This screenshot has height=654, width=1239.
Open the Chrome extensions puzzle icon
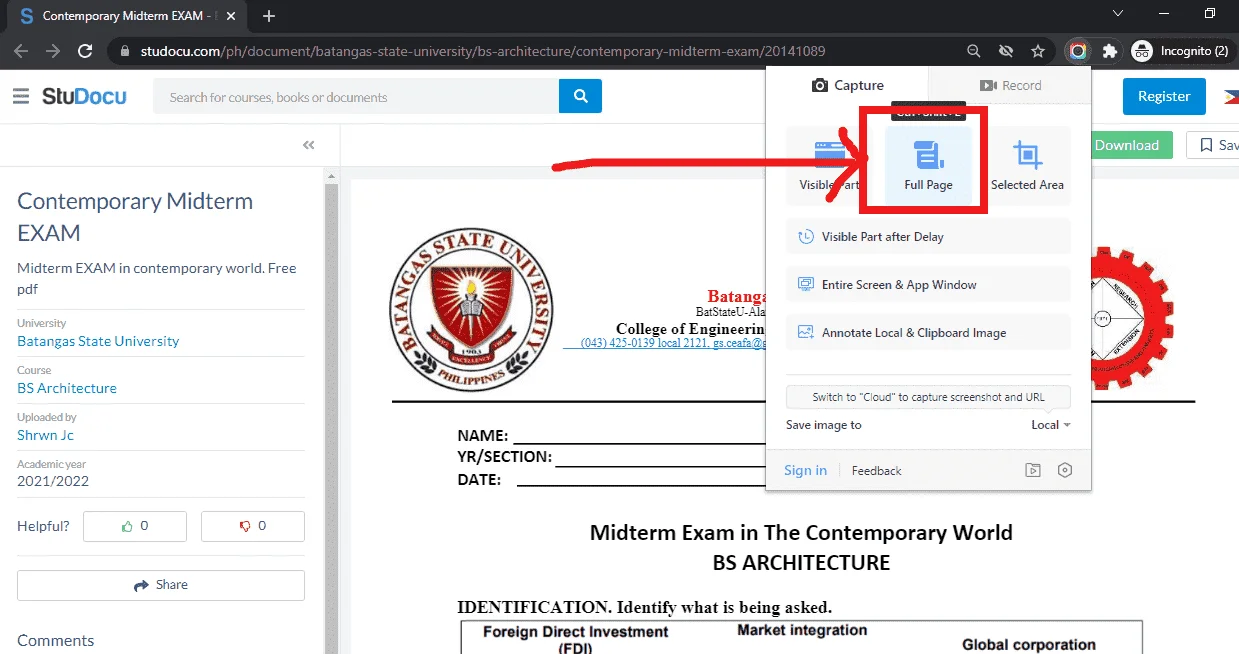click(1109, 51)
